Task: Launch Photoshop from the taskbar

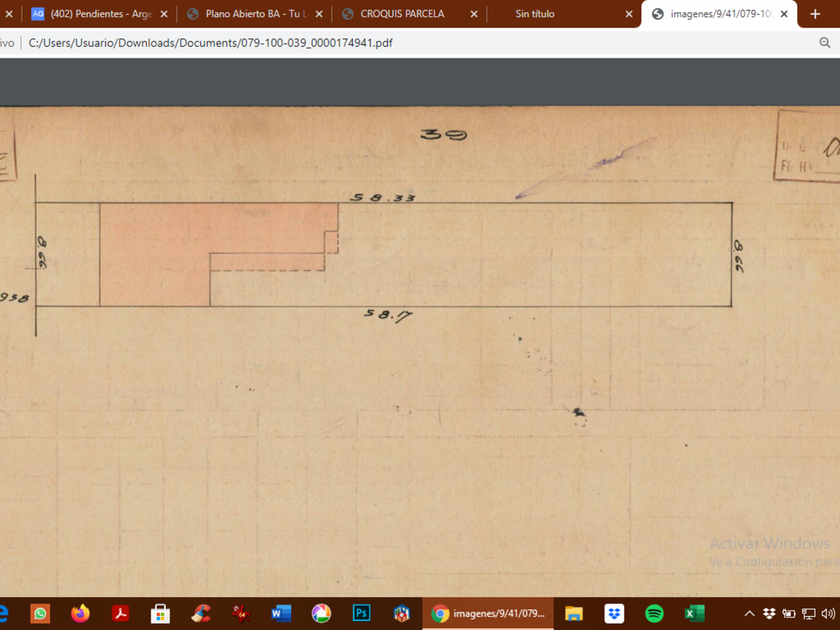Action: [362, 613]
